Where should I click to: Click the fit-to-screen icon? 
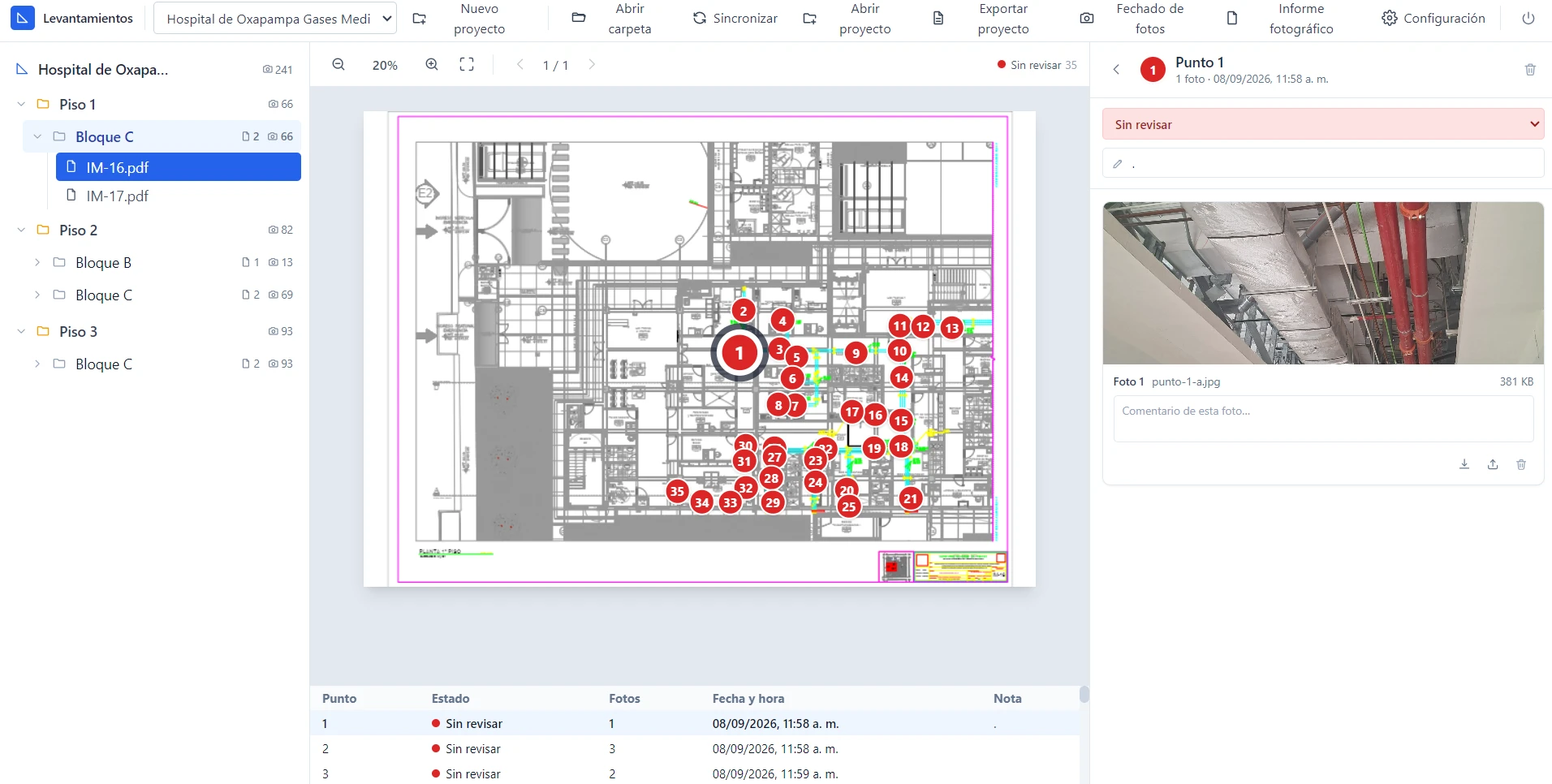pyautogui.click(x=467, y=65)
